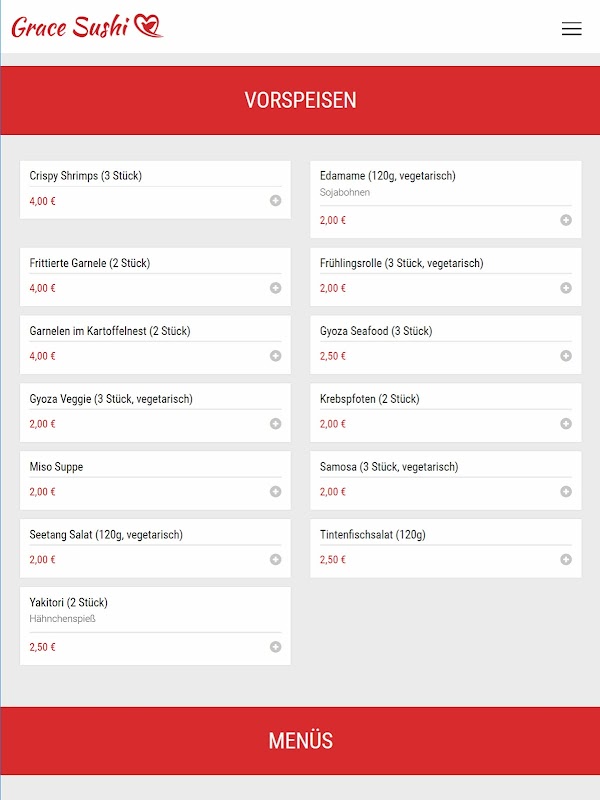
Task: Add Crispy Shrimps with plus icon
Action: 276,201
